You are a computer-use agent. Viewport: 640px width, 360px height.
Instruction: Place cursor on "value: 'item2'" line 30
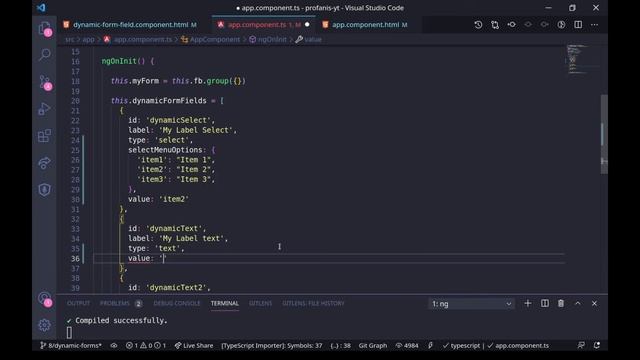click(x=158, y=199)
